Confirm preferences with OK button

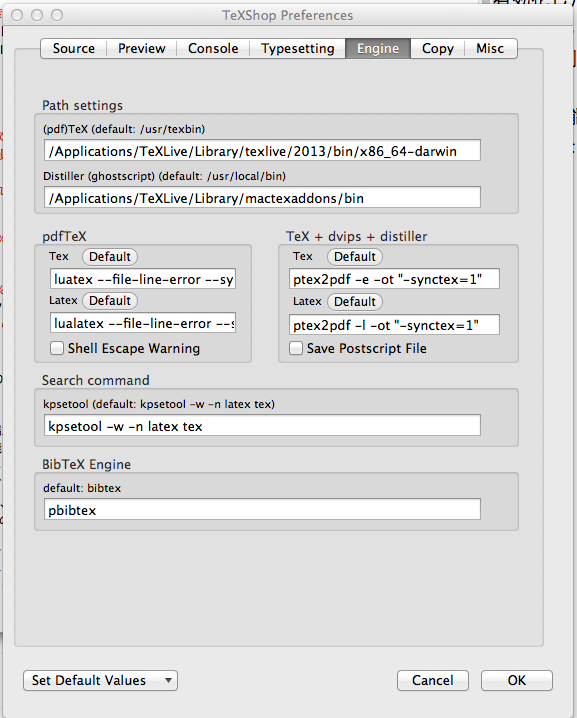[517, 680]
